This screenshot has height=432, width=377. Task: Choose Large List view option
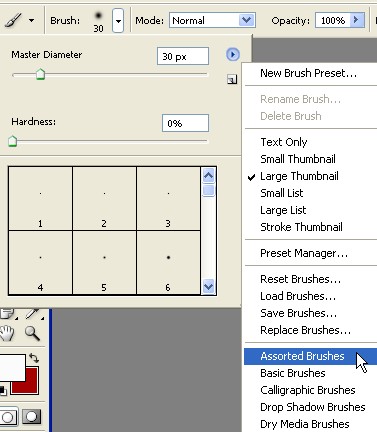click(x=283, y=210)
